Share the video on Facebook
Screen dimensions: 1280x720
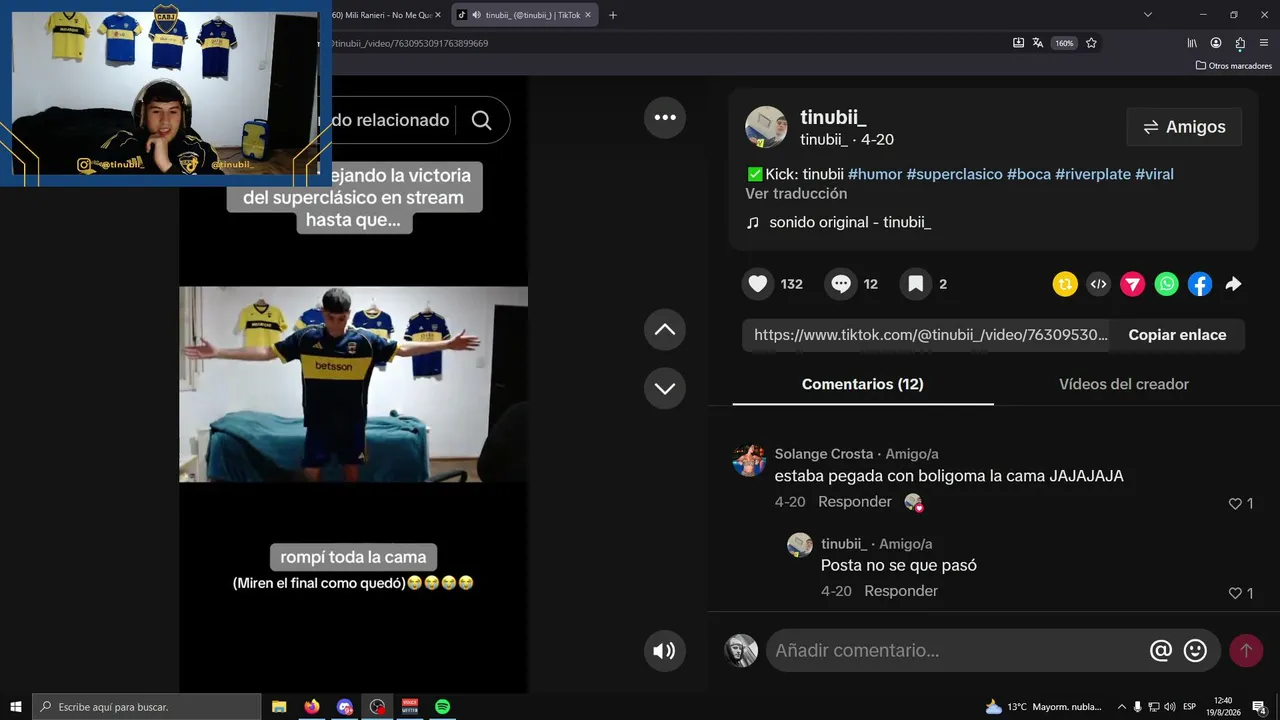[x=1200, y=284]
